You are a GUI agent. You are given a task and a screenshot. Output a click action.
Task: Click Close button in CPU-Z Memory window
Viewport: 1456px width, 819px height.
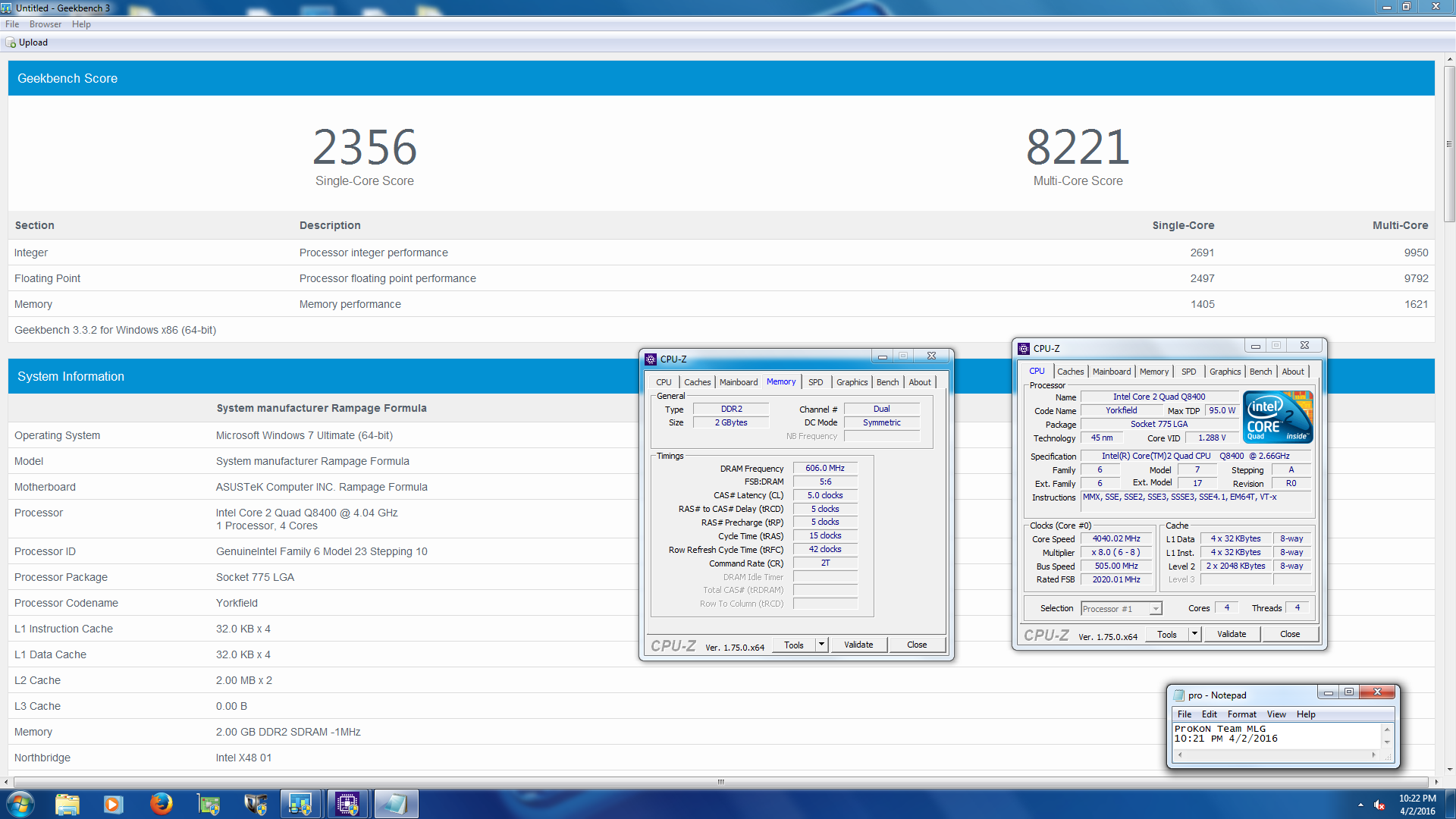pos(917,645)
